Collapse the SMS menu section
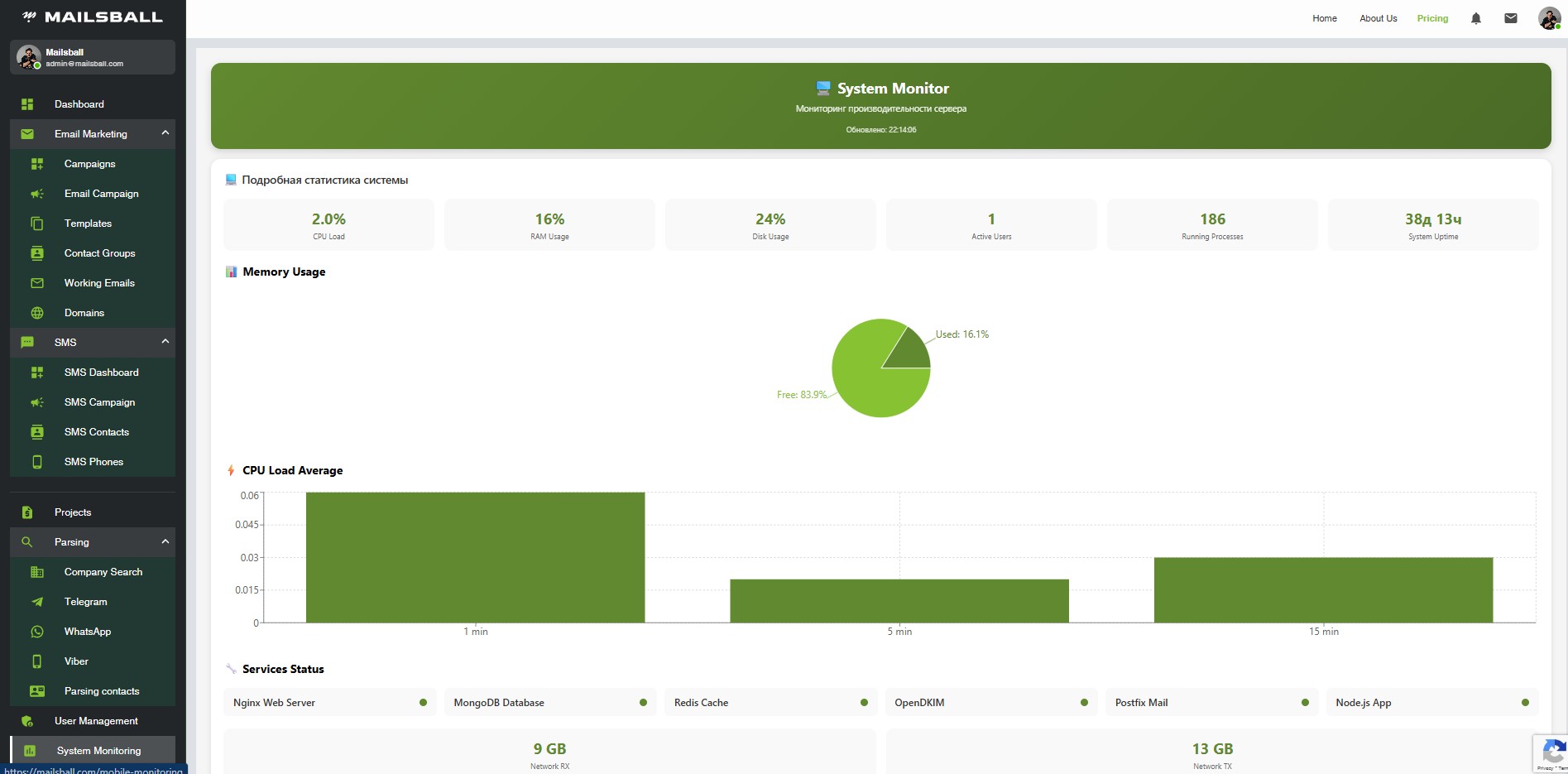 pos(165,343)
